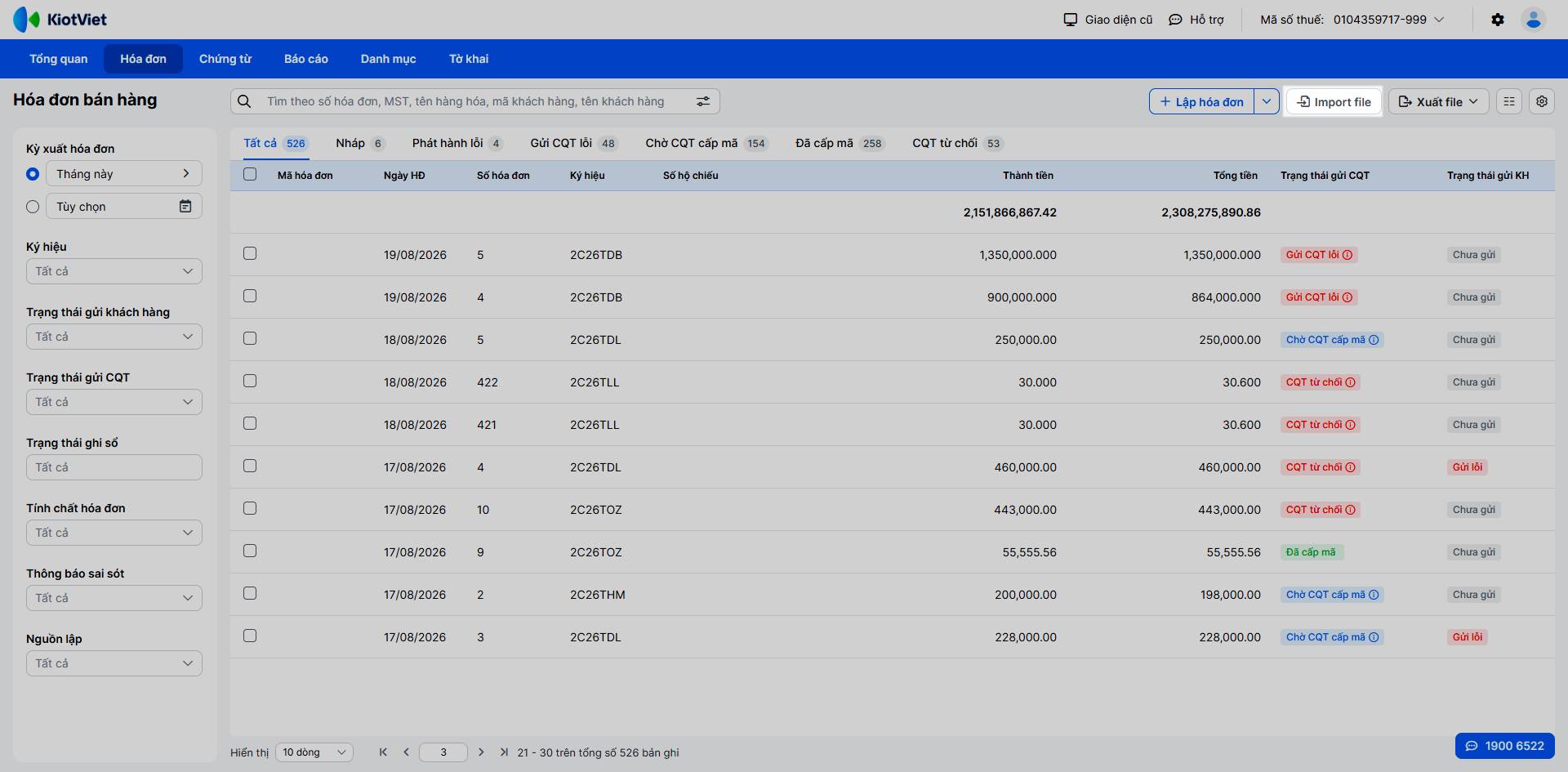Select the Tùy chọn radio button
Image resolution: width=1568 pixels, height=772 pixels.
pos(33,207)
